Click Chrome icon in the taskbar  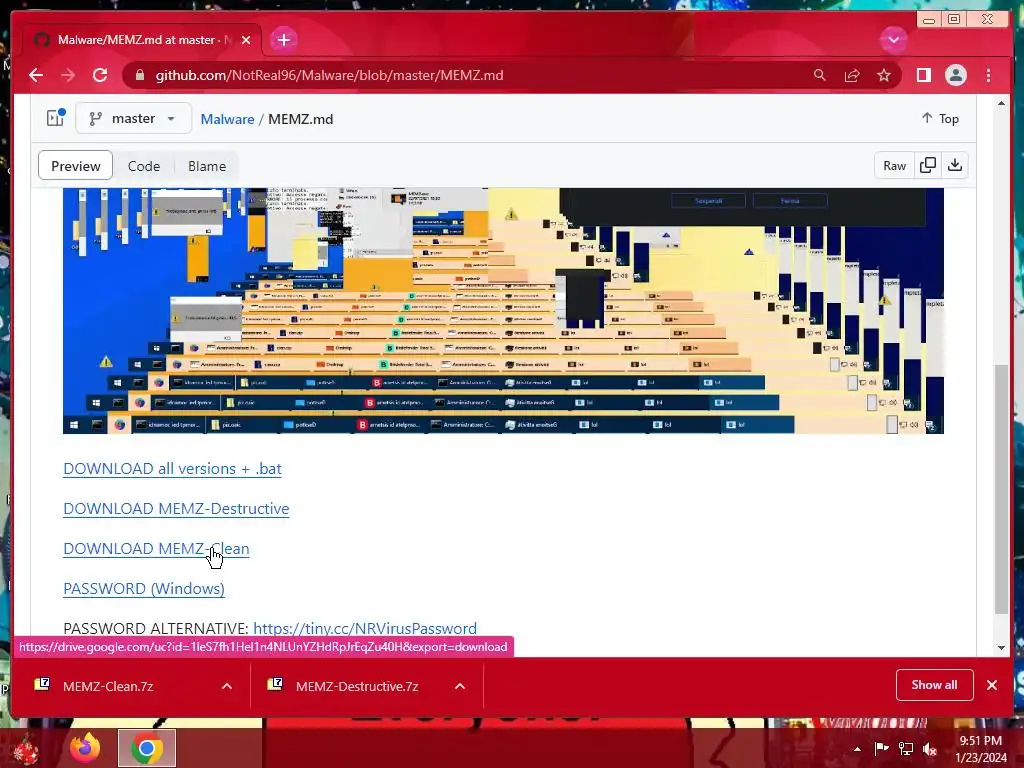click(x=146, y=748)
